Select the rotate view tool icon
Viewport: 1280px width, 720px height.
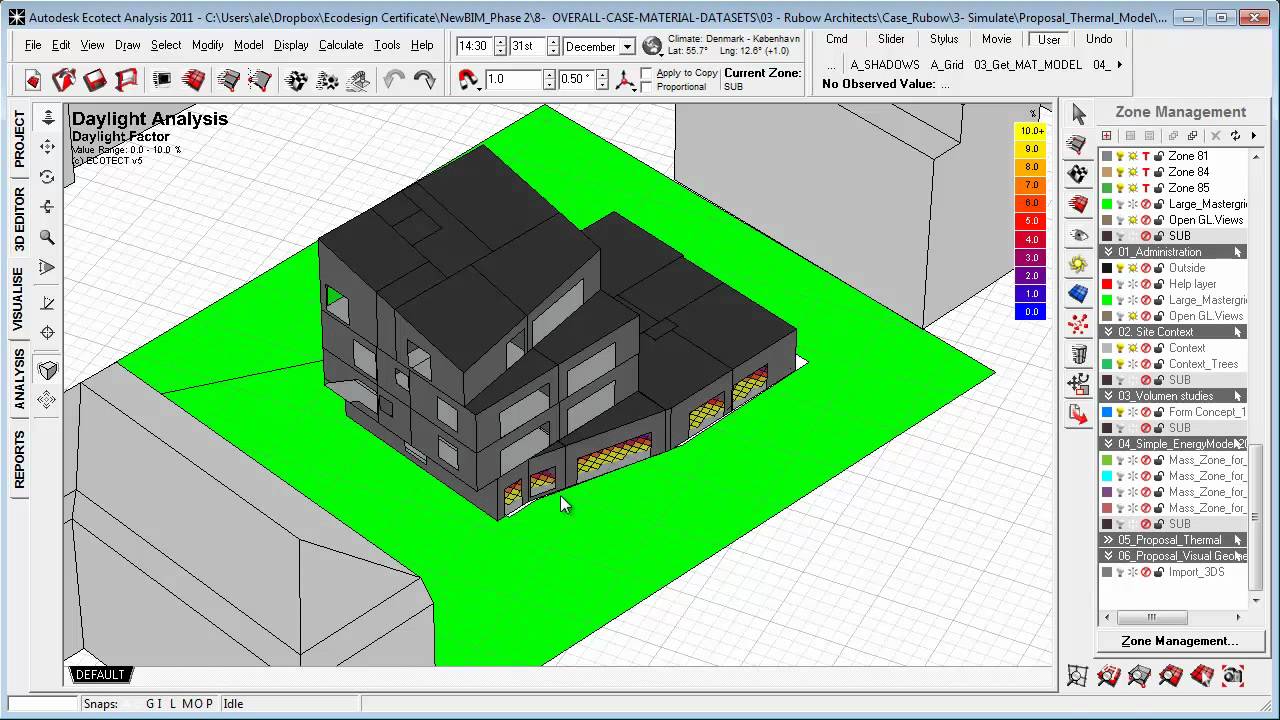[x=47, y=177]
